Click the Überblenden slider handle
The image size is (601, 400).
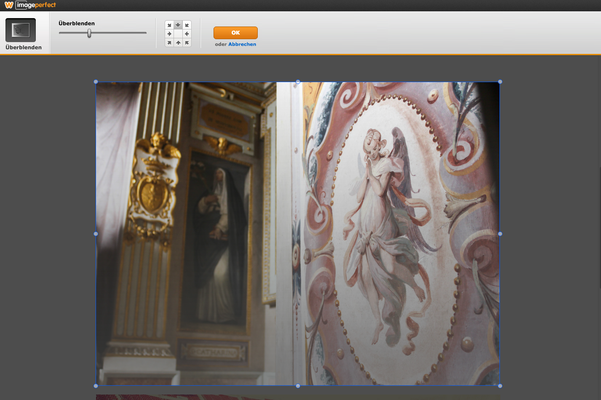89,33
